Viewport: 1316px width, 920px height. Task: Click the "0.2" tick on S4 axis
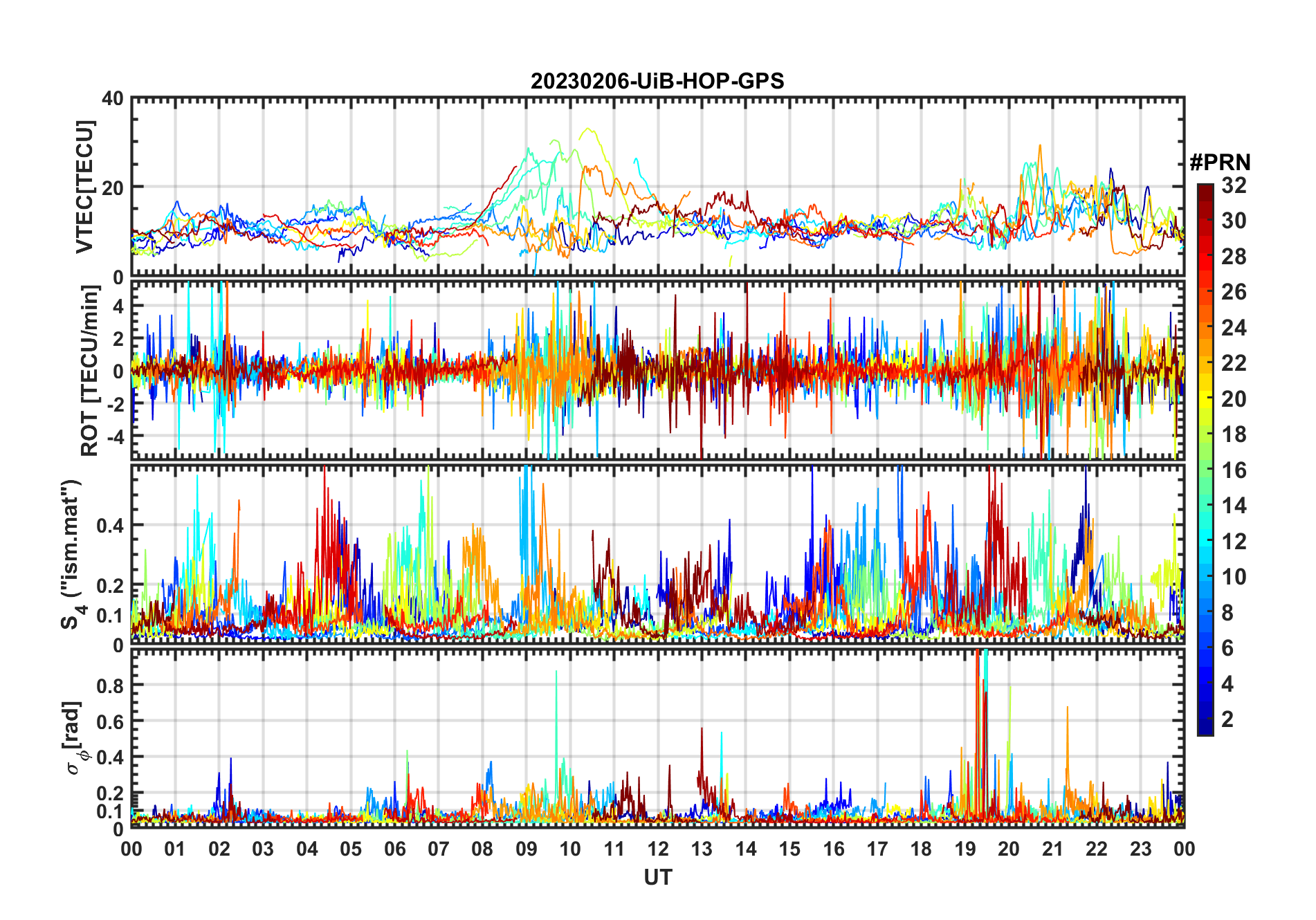pyautogui.click(x=110, y=586)
